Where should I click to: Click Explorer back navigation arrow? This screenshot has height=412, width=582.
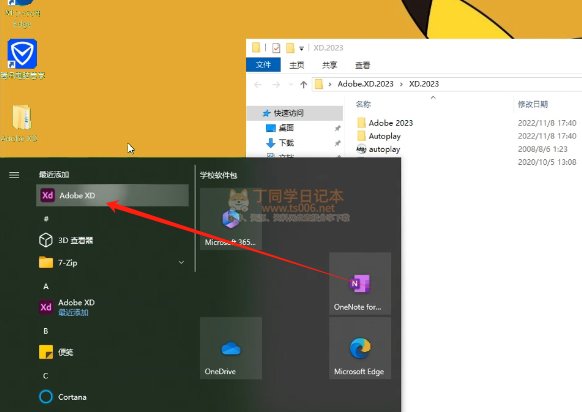(258, 85)
